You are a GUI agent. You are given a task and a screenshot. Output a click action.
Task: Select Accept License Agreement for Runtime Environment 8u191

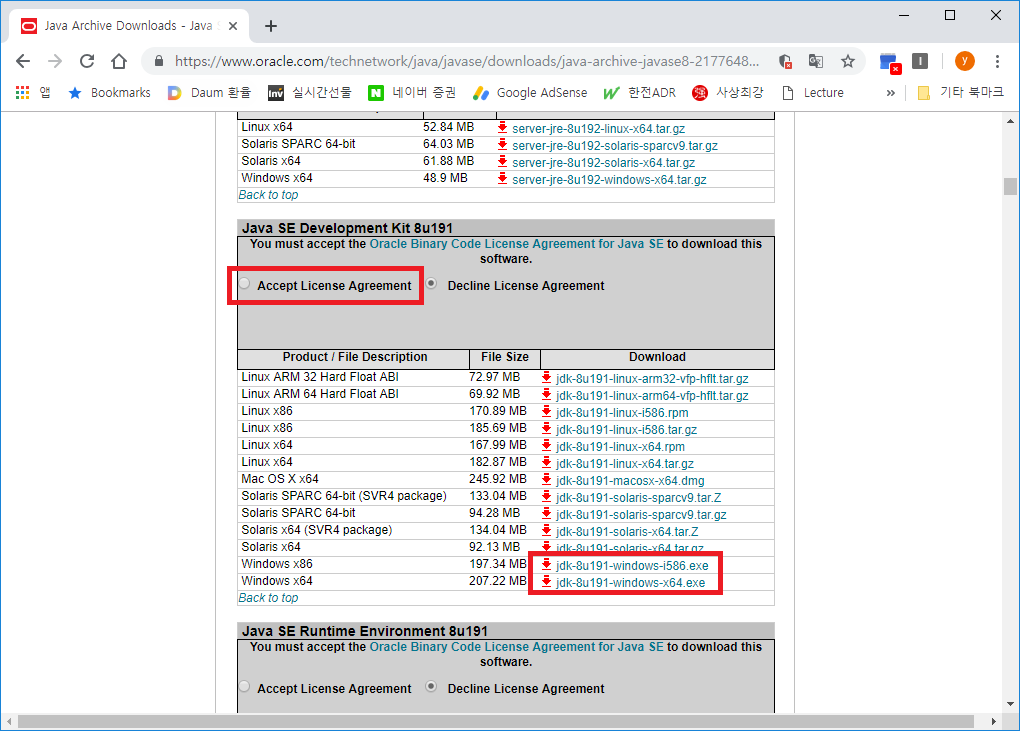click(245, 688)
